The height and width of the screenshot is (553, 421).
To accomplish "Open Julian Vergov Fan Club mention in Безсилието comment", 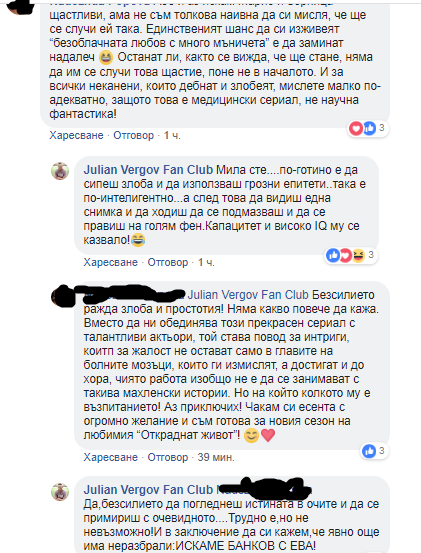I will [x=248, y=295].
